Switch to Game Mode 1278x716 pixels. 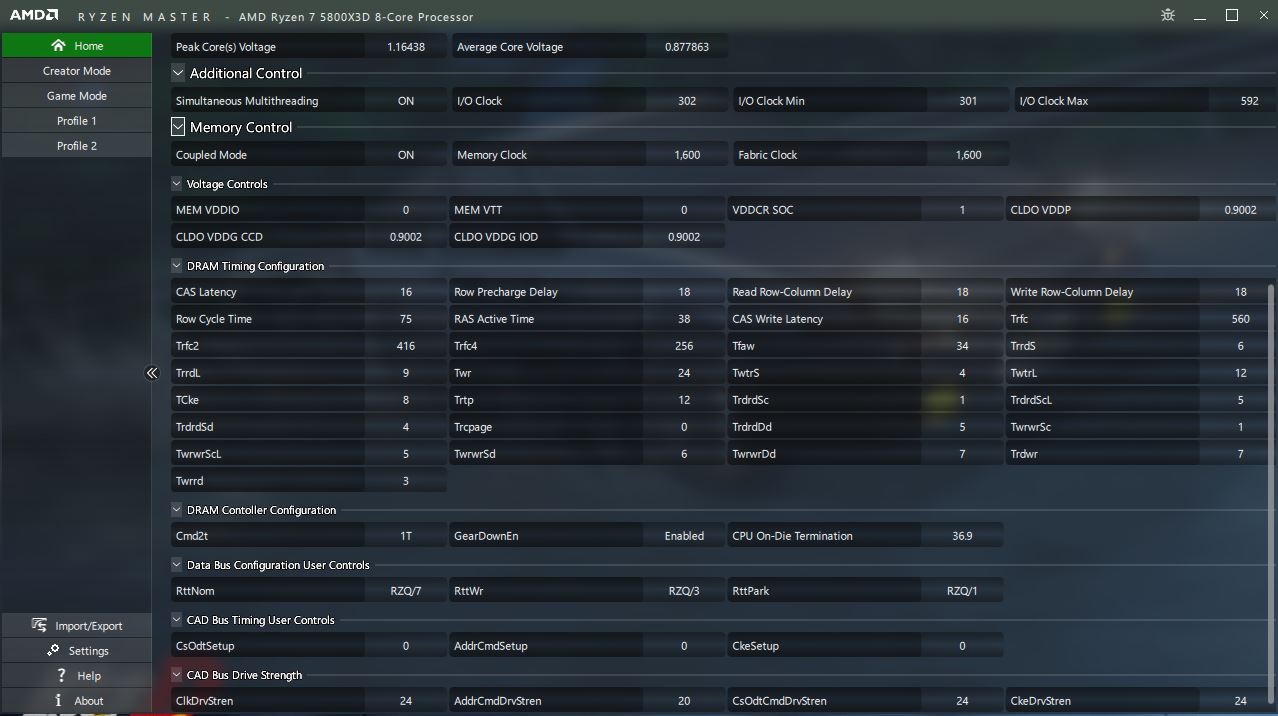point(77,96)
